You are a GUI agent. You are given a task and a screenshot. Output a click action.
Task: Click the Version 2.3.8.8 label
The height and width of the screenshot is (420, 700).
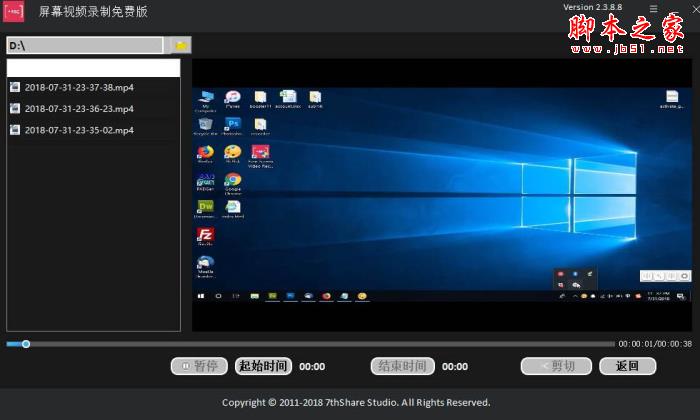[x=592, y=7]
